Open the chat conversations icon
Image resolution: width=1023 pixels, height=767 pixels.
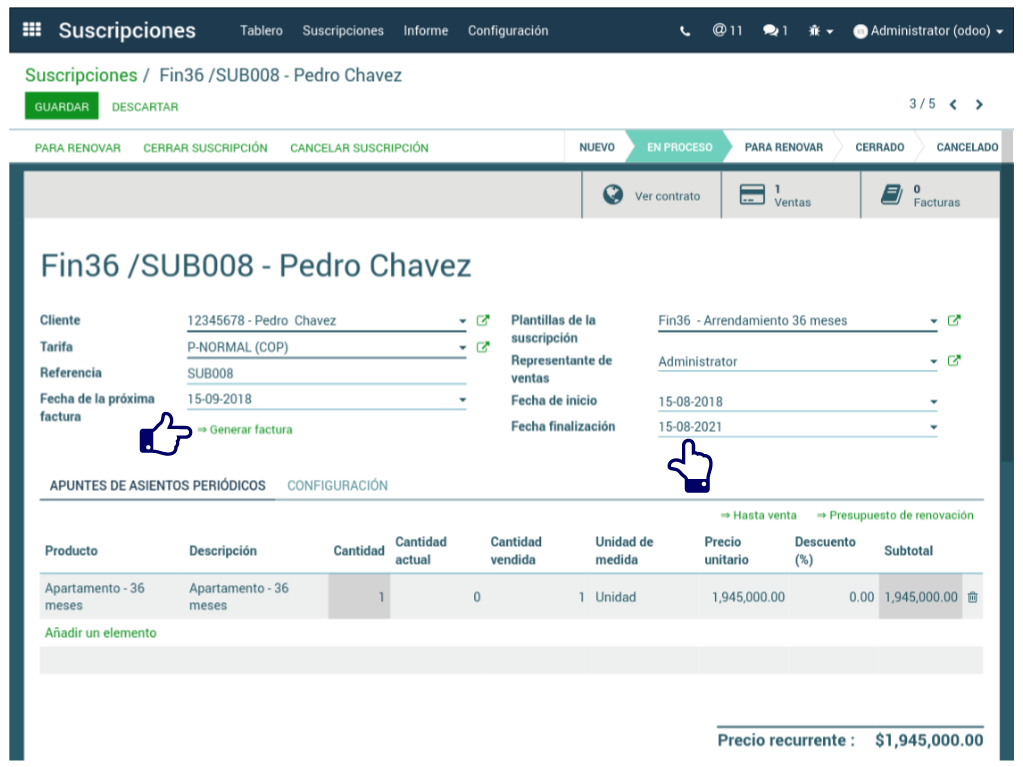click(x=774, y=31)
